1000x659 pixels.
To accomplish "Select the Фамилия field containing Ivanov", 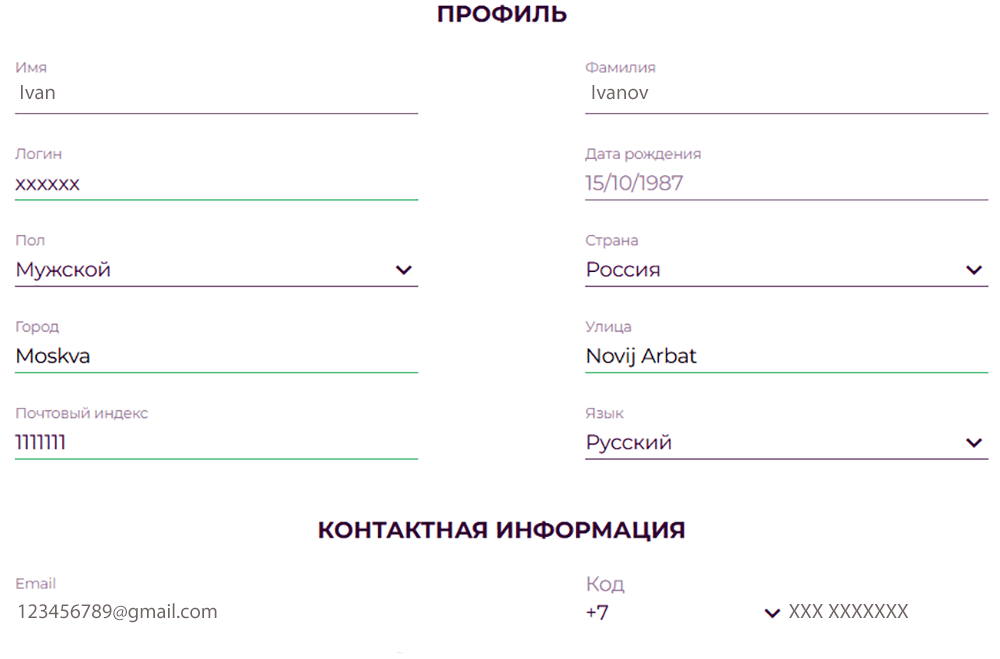I will (x=786, y=92).
